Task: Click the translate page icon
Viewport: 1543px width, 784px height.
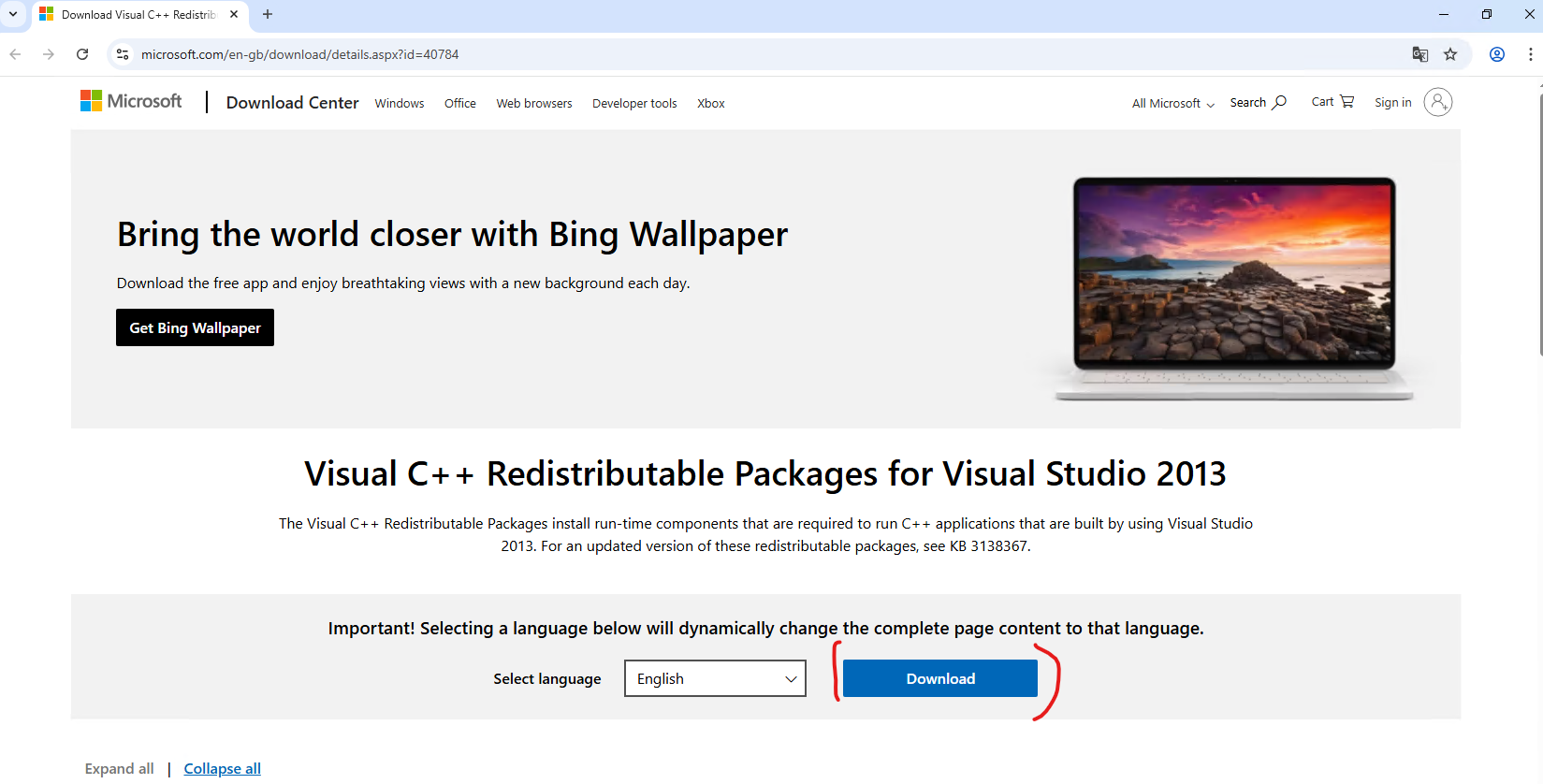Action: pos(1419,54)
